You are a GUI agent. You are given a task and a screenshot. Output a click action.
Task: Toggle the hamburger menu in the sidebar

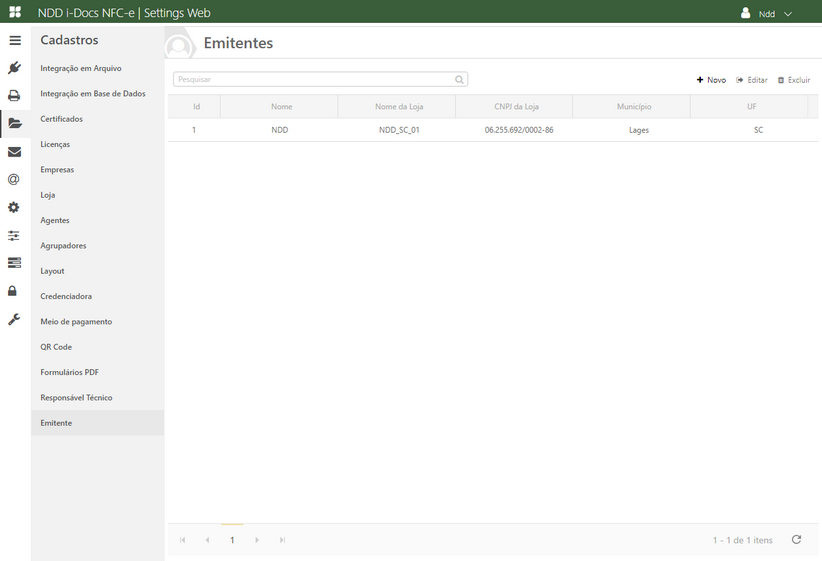15,41
